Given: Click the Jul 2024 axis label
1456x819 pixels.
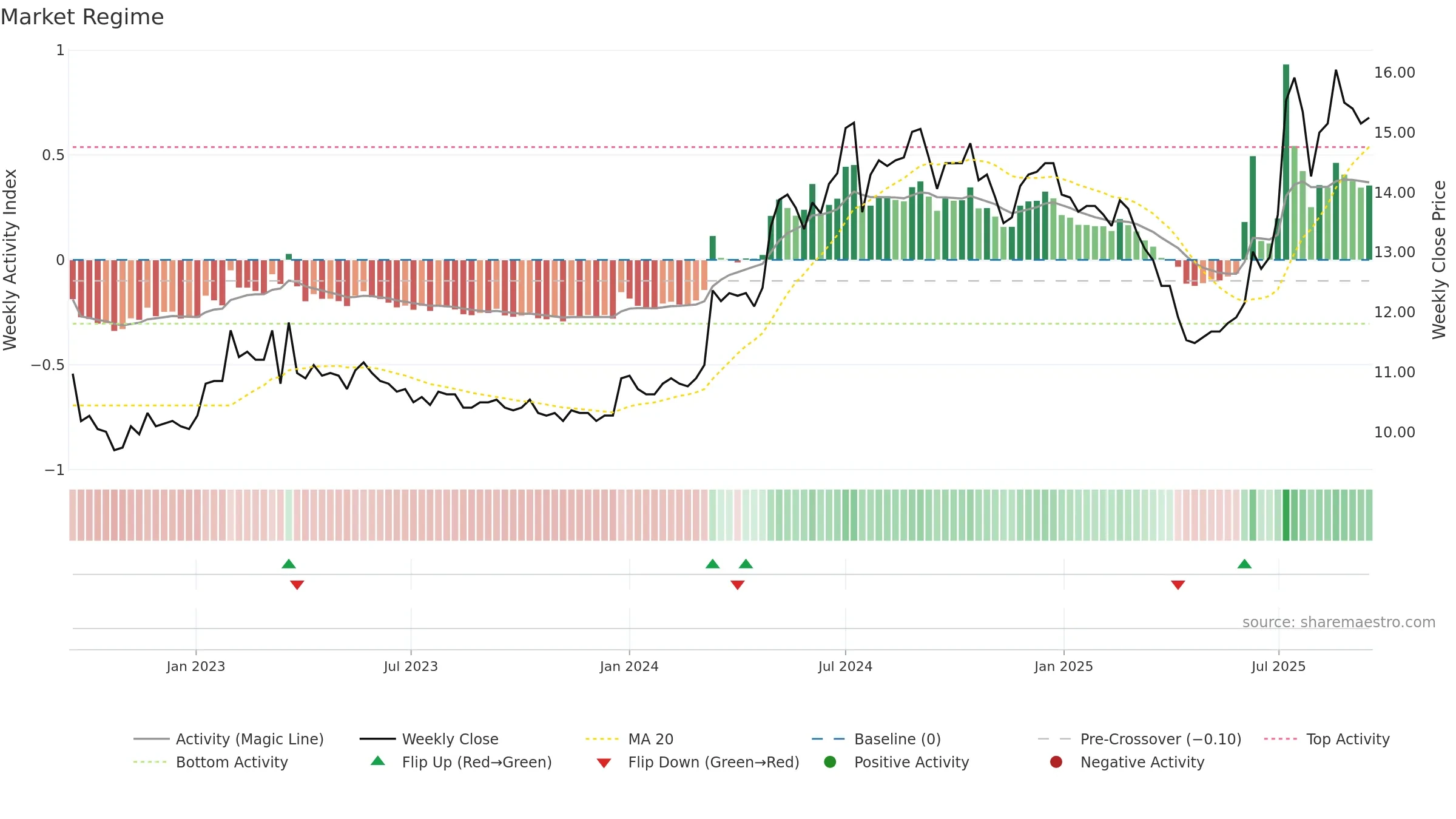Looking at the screenshot, I should [x=845, y=666].
